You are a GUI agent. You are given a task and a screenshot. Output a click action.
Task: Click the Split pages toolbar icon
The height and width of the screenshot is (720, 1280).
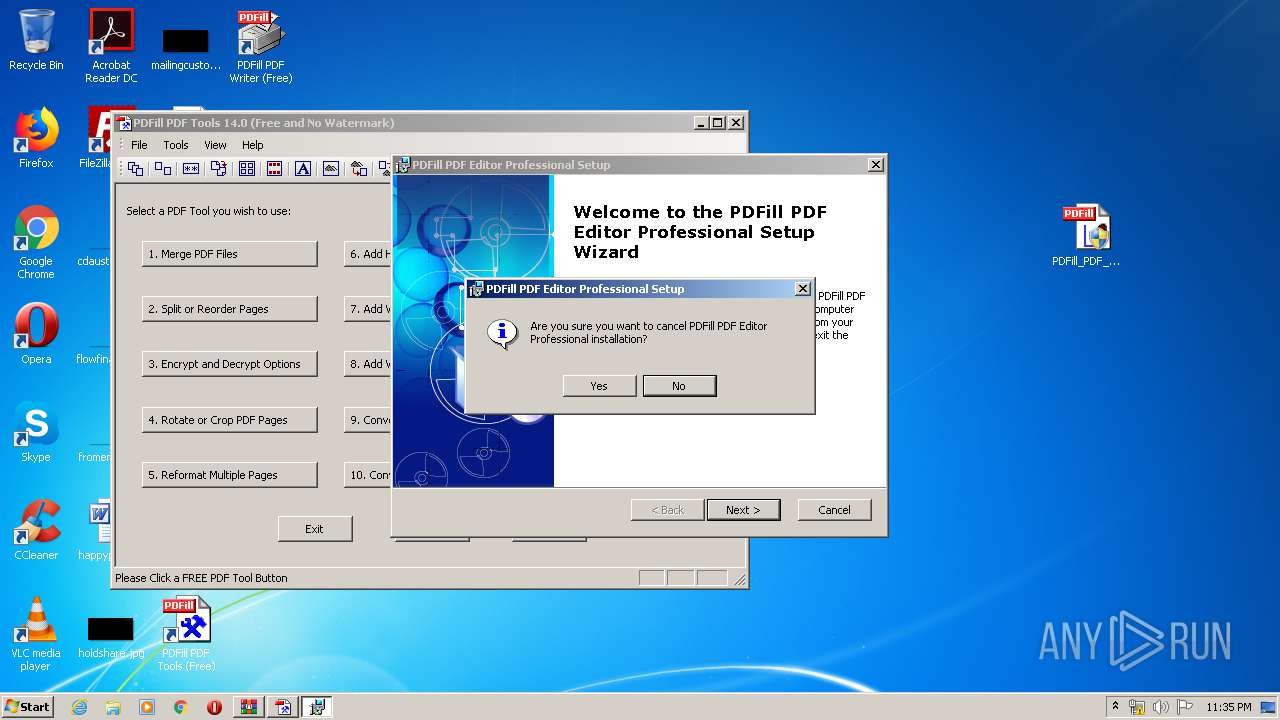tap(163, 169)
